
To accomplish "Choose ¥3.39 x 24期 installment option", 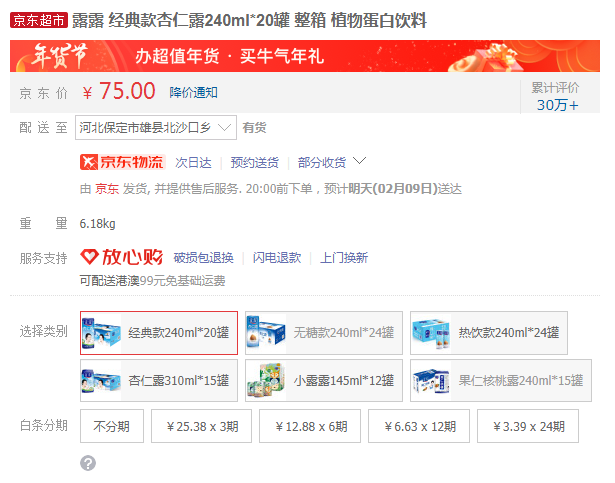I will tap(528, 426).
